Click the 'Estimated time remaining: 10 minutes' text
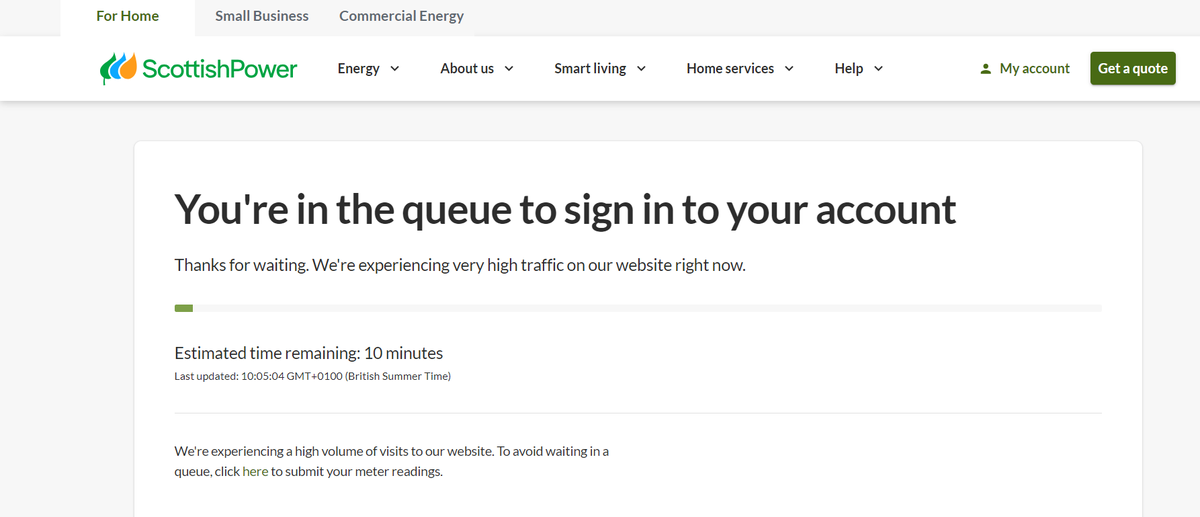 [308, 353]
